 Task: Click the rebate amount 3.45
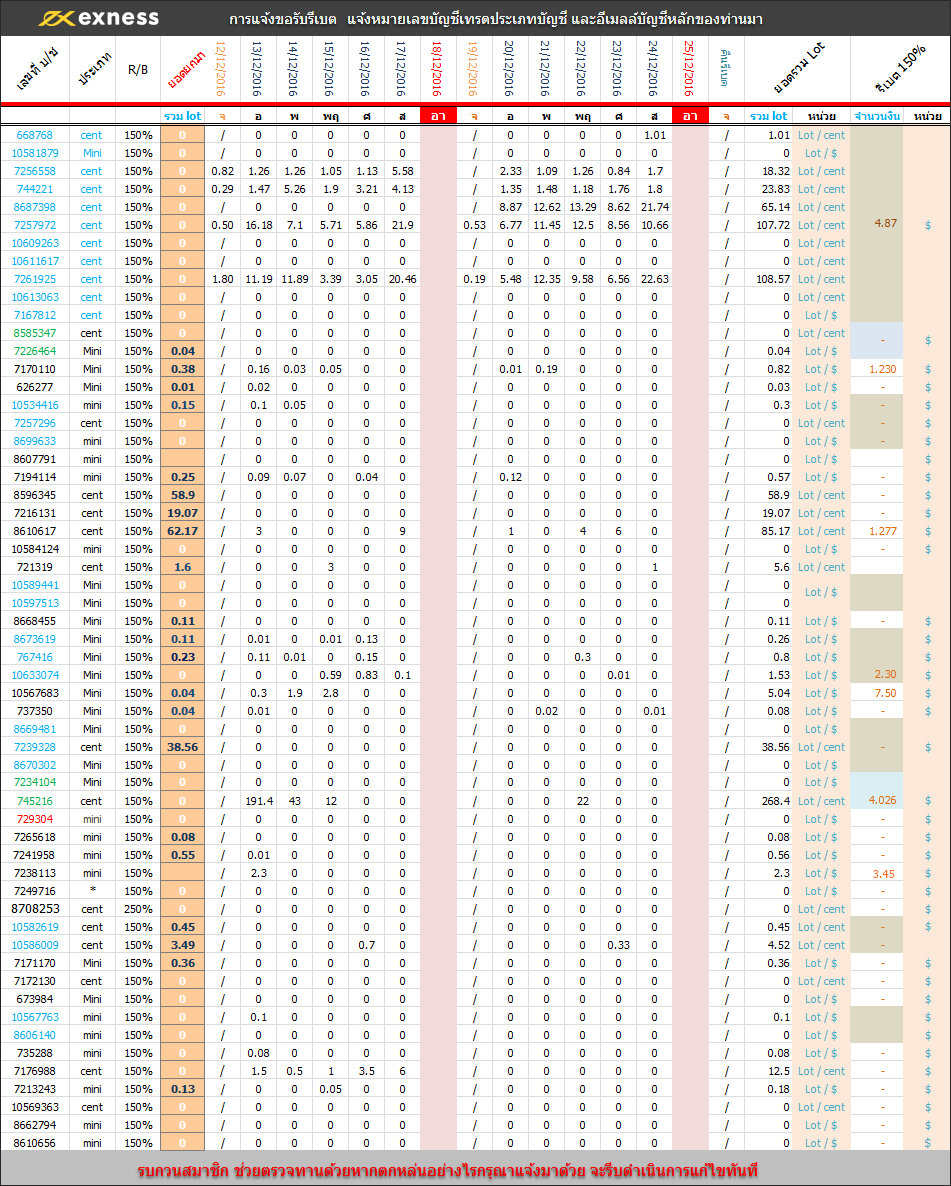[x=884, y=874]
